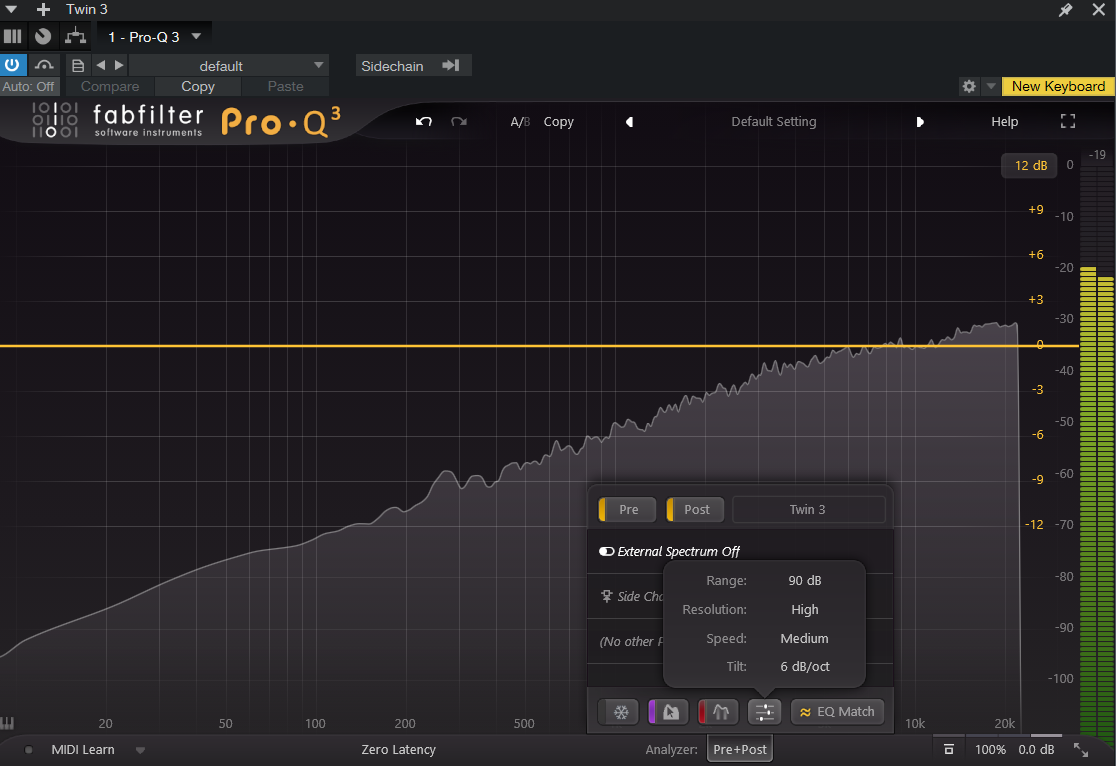This screenshot has width=1116, height=766.
Task: Toggle the A/B state switch
Action: (520, 122)
